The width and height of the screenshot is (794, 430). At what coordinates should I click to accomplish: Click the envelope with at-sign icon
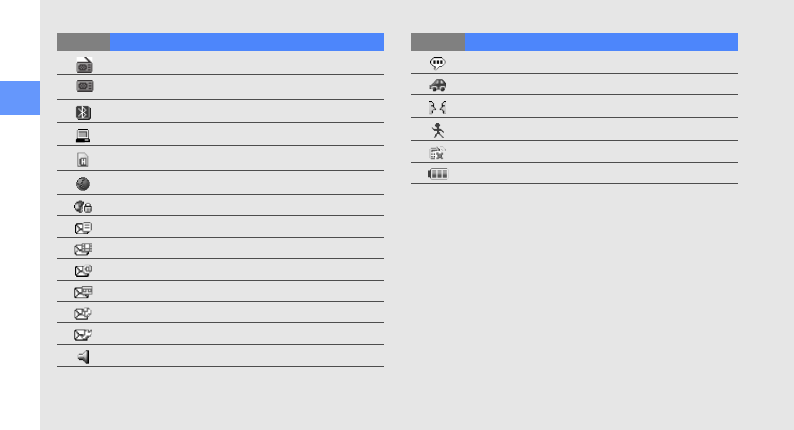click(x=83, y=271)
